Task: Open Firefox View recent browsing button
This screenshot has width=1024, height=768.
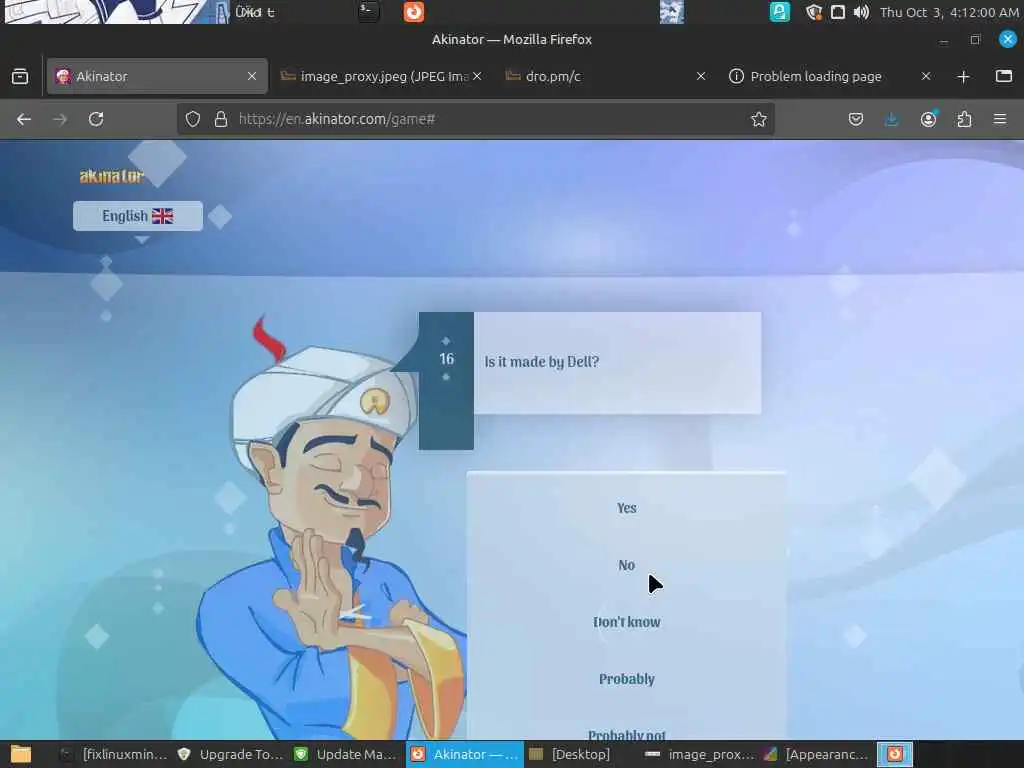Action: pos(20,76)
